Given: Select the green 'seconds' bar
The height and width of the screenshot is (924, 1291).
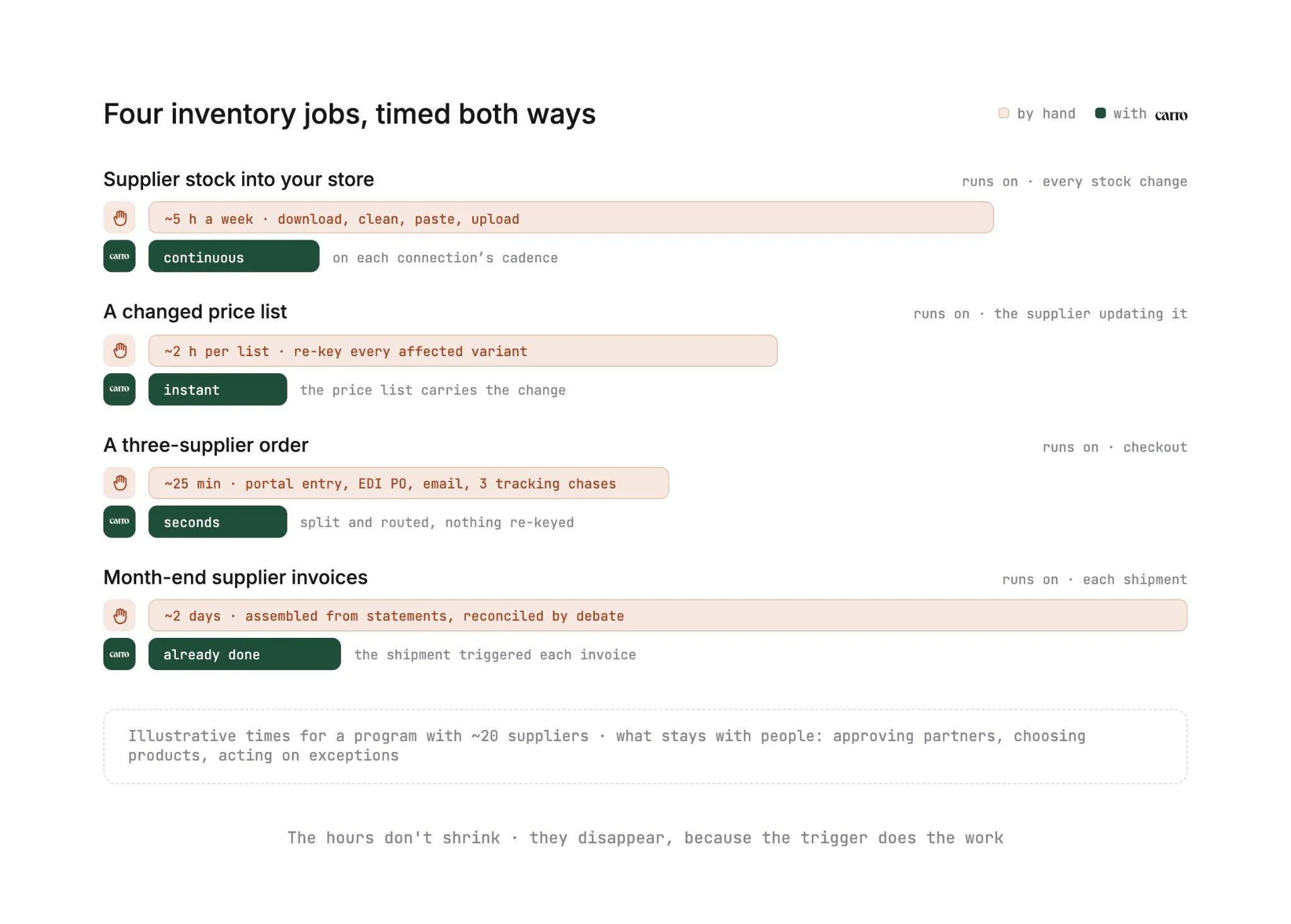Looking at the screenshot, I should point(217,521).
